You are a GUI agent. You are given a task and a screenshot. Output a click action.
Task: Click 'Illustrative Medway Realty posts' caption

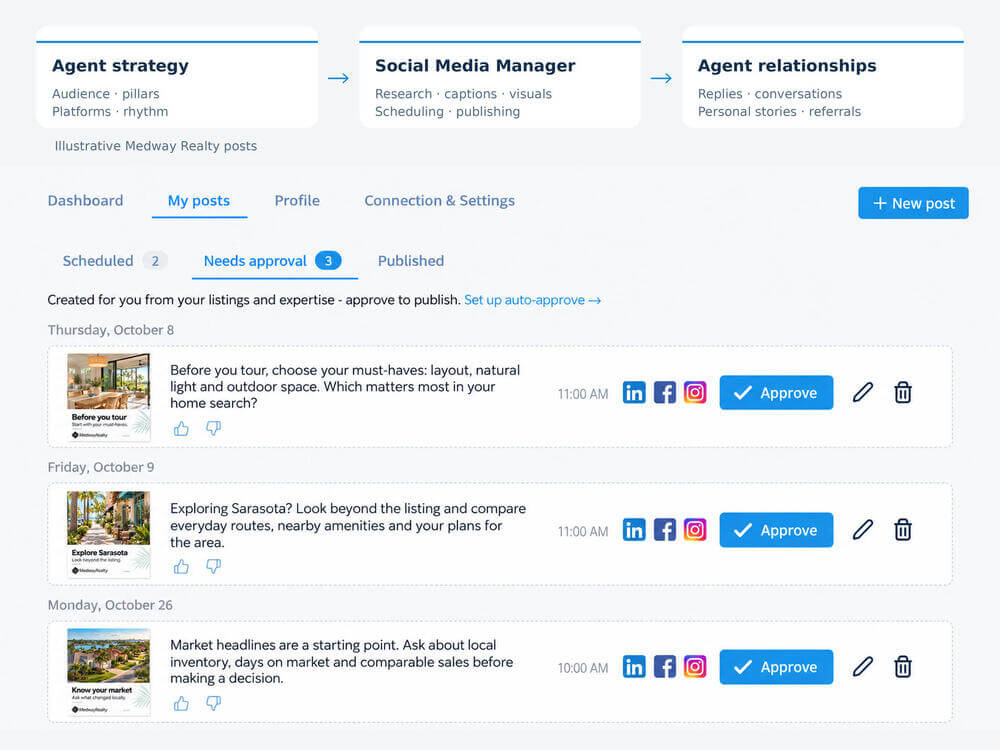[156, 145]
